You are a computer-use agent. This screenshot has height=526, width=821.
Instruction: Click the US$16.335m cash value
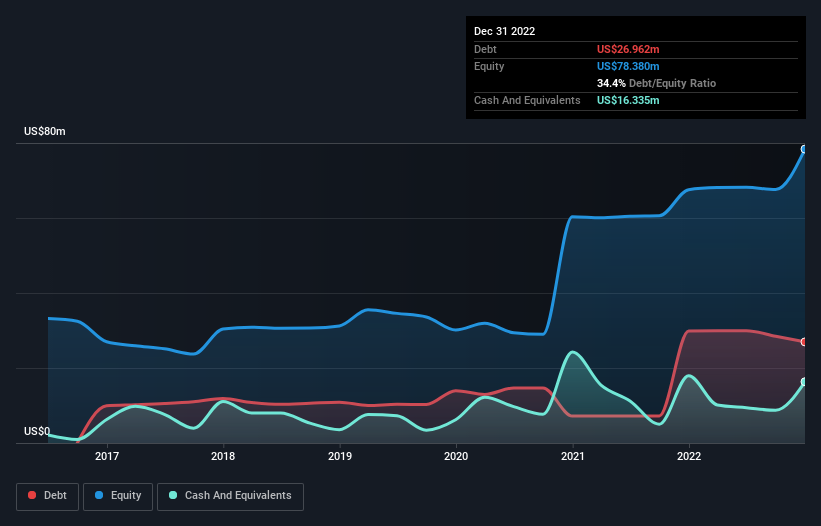coord(628,100)
